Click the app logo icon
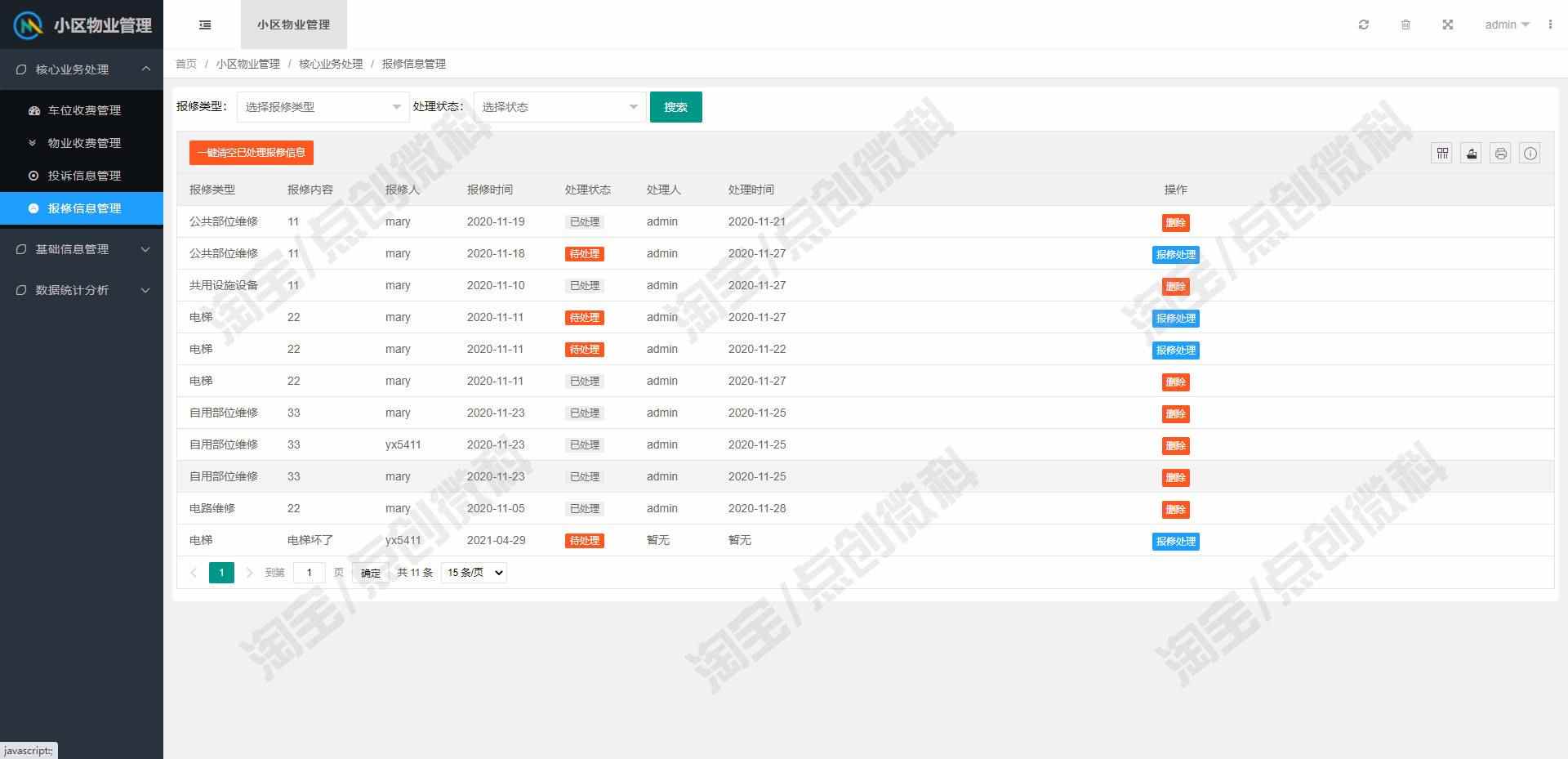Screen dimensions: 1568x759 (x=29, y=25)
